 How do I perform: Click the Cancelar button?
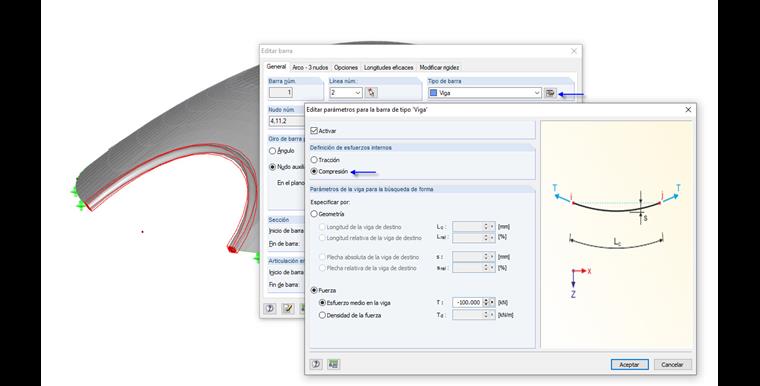(672, 365)
